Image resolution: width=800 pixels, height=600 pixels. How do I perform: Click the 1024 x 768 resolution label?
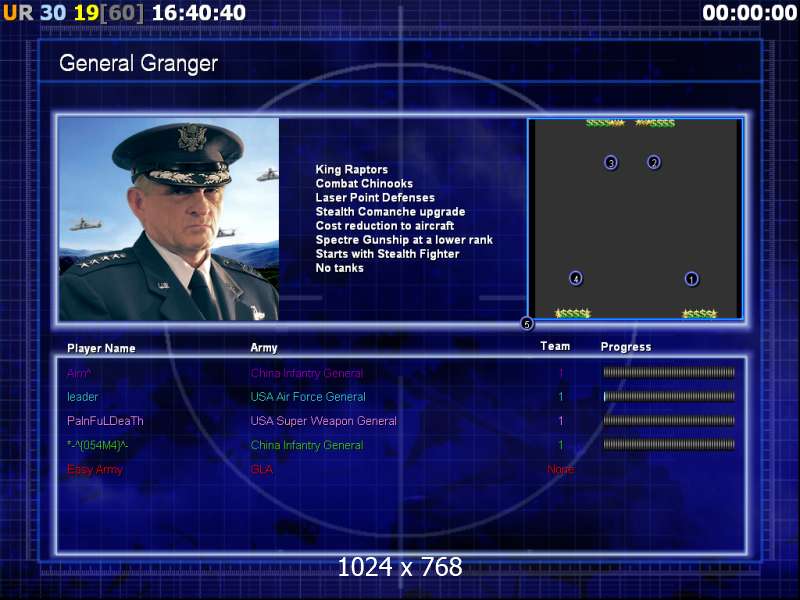pos(400,567)
